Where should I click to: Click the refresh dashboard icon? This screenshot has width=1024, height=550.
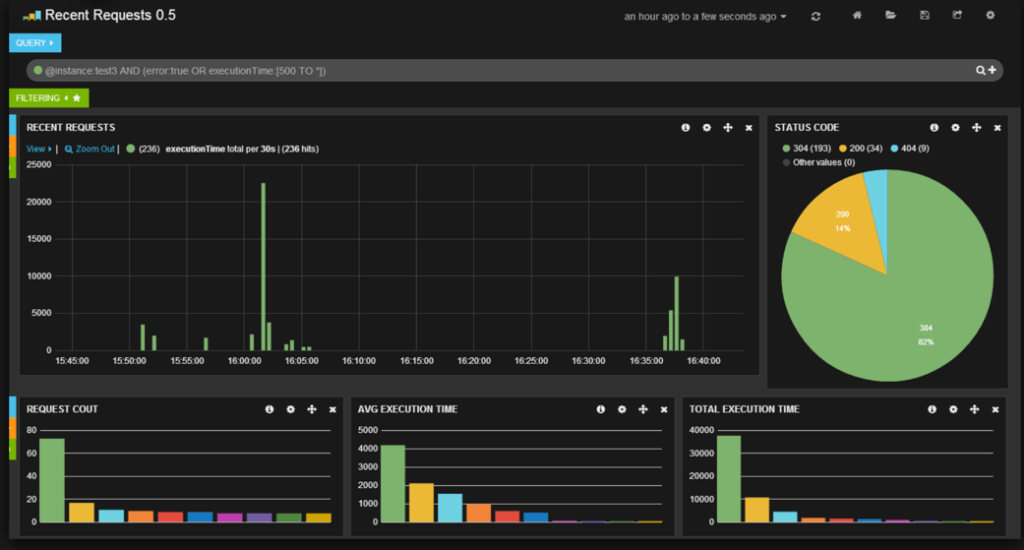(x=816, y=16)
